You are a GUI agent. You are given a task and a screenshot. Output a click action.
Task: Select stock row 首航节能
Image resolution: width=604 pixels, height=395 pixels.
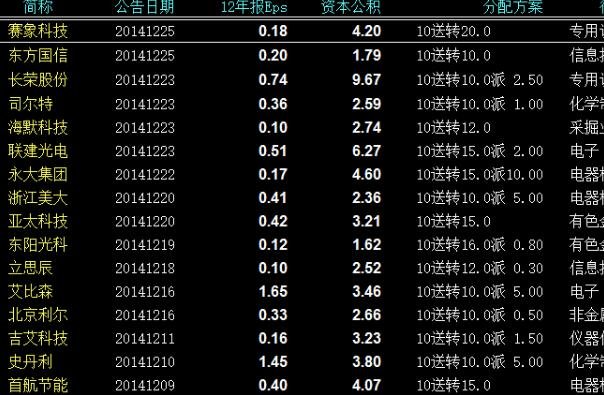(x=302, y=385)
